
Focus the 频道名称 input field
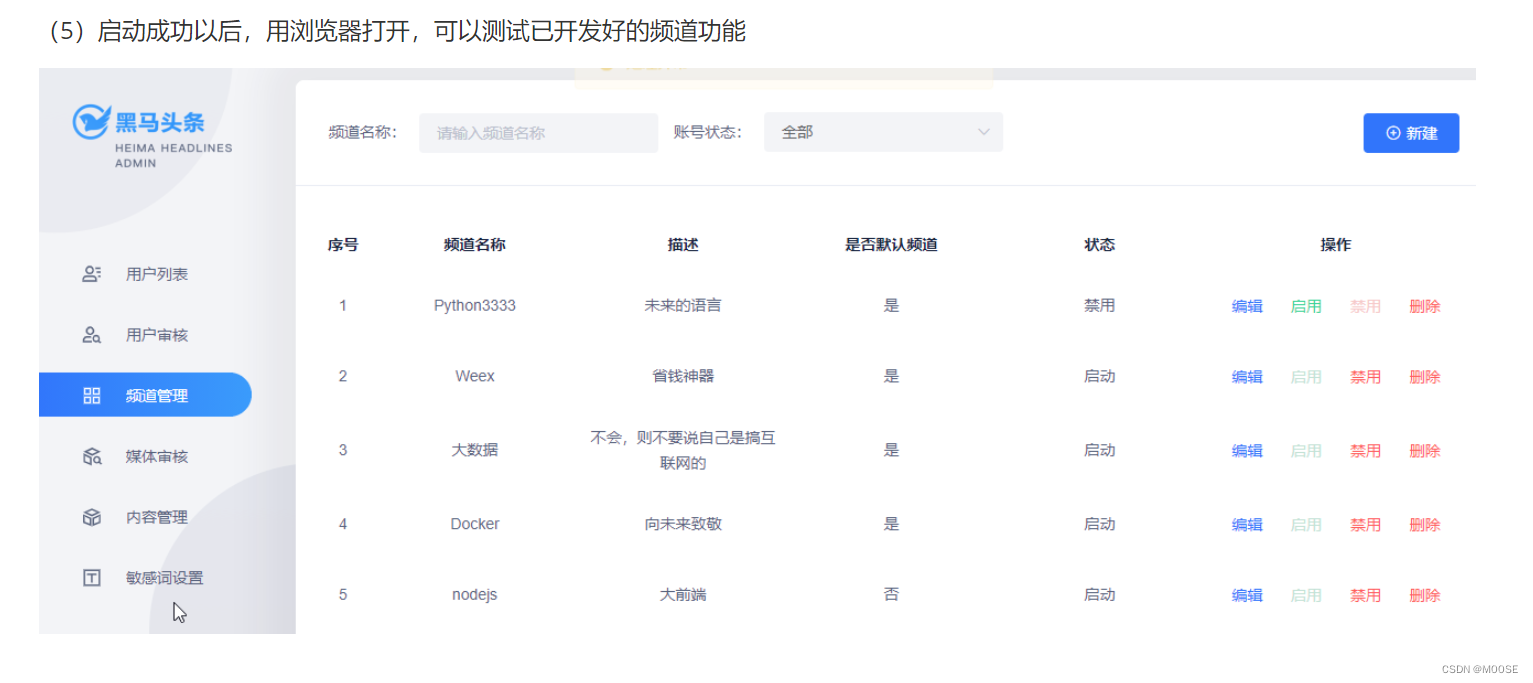pos(538,132)
